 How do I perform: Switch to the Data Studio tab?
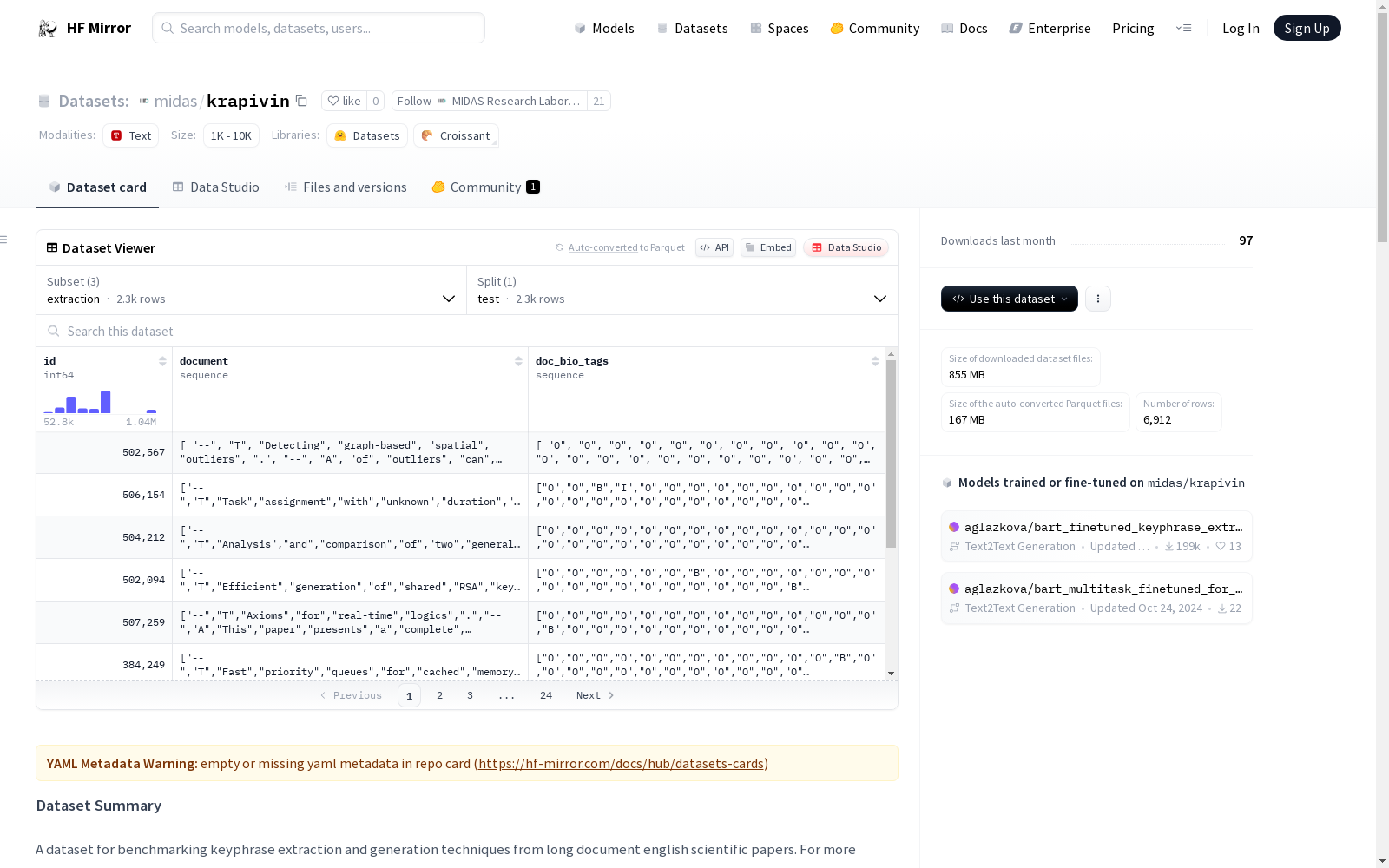point(216,187)
